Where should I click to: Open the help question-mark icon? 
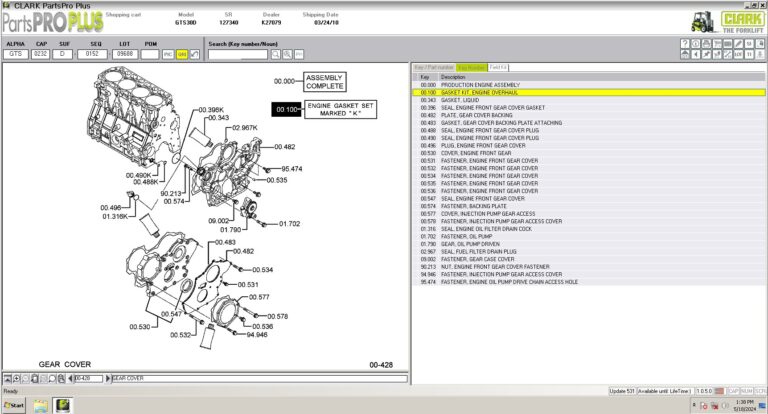pyautogui.click(x=685, y=44)
